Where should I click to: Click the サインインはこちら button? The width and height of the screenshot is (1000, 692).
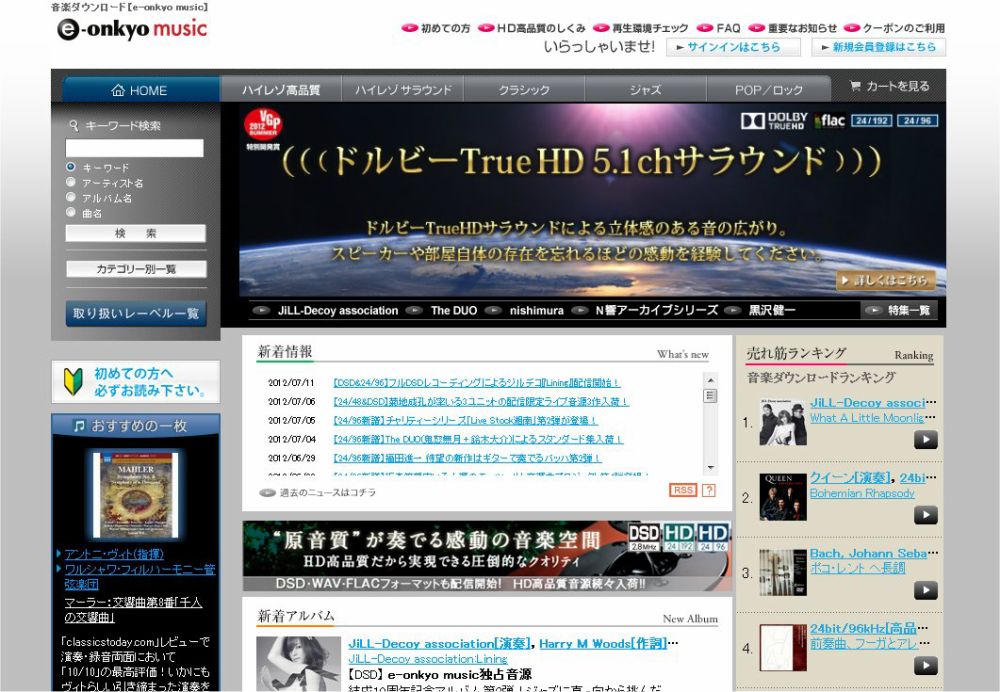tap(733, 47)
